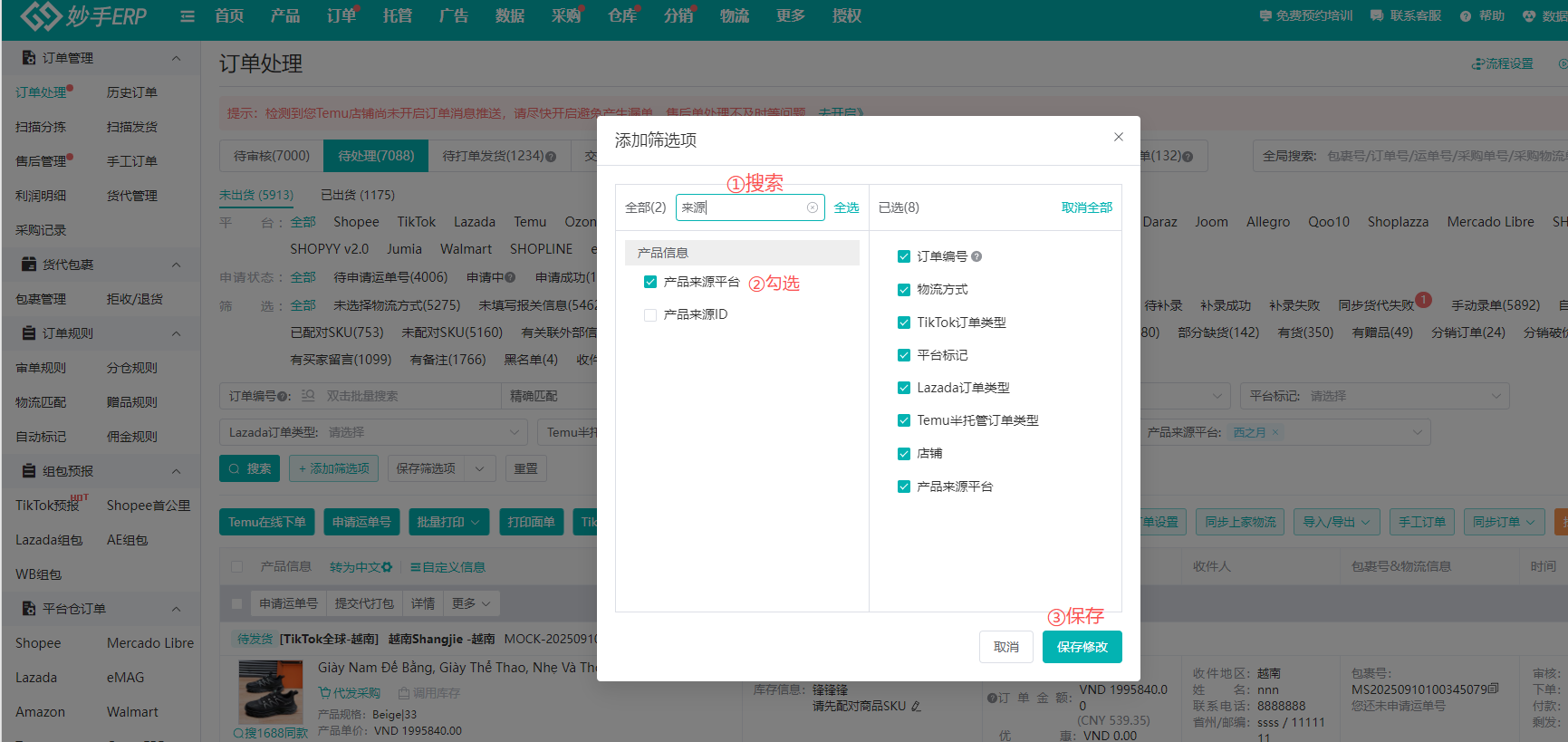Screen dimensions: 1568x742
Task: Open the 保存筛选项 dropdown arrow
Action: (480, 468)
